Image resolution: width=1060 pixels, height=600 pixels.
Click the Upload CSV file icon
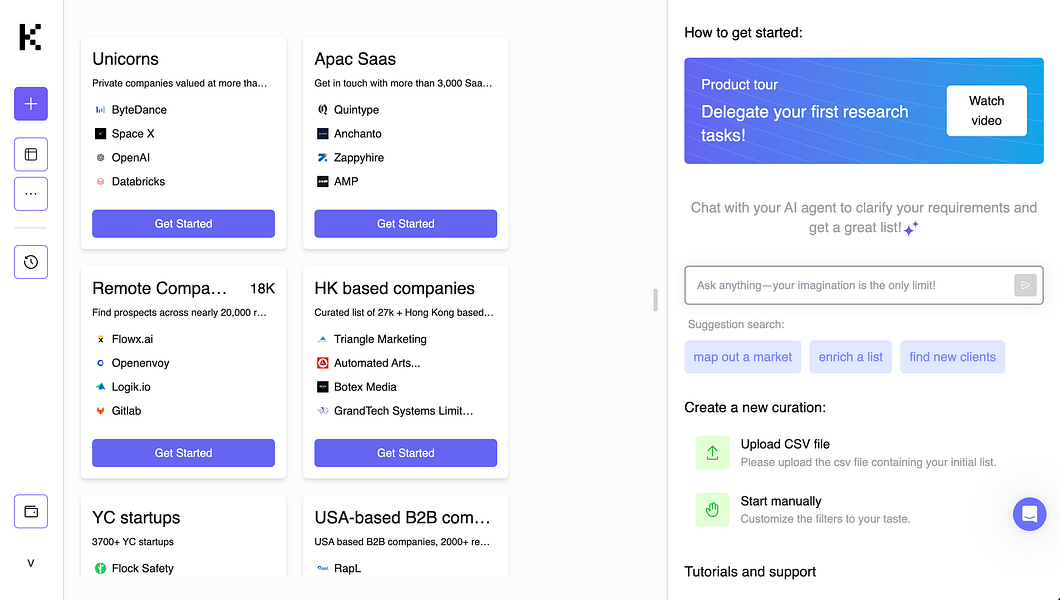click(712, 452)
